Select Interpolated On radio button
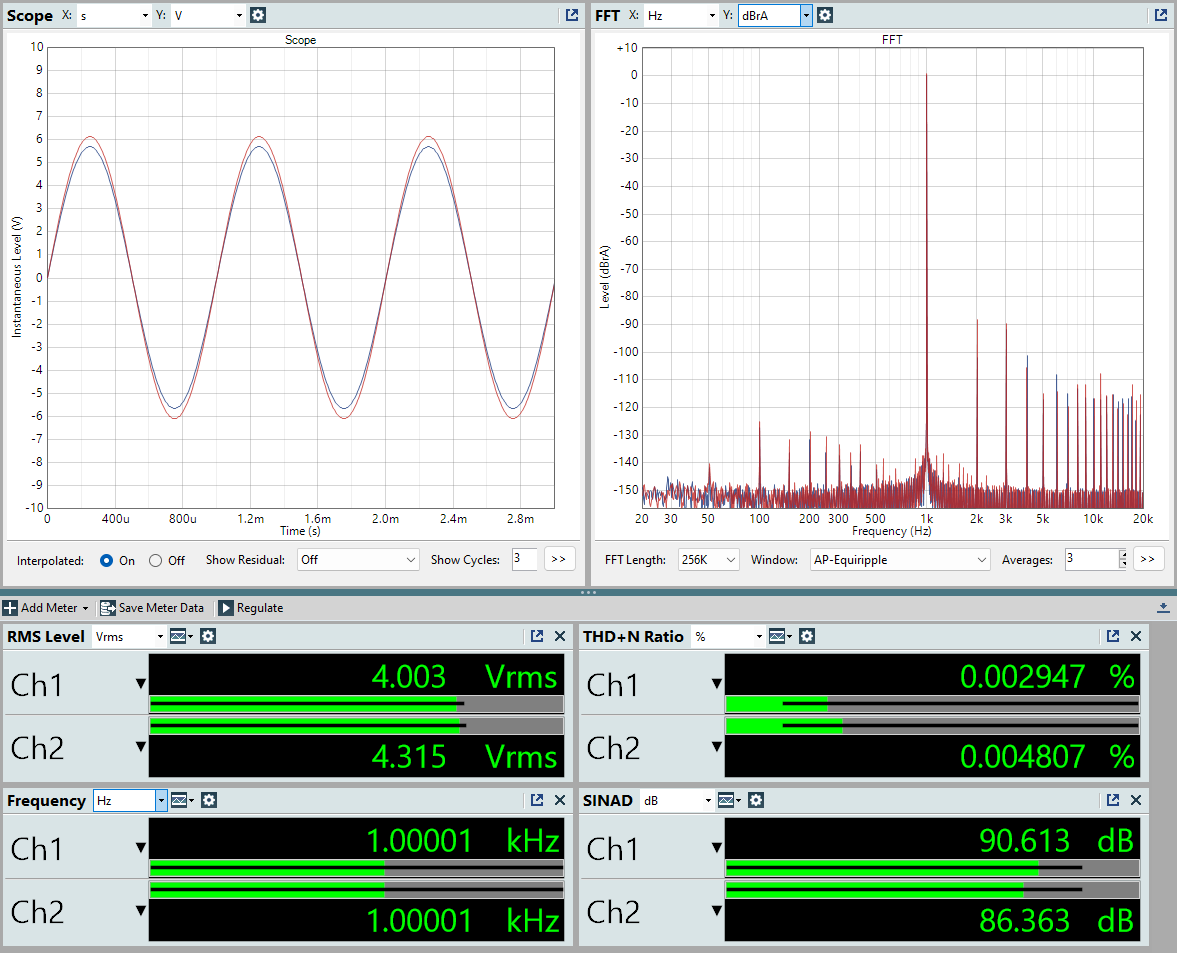The width and height of the screenshot is (1177, 953). pyautogui.click(x=107, y=561)
